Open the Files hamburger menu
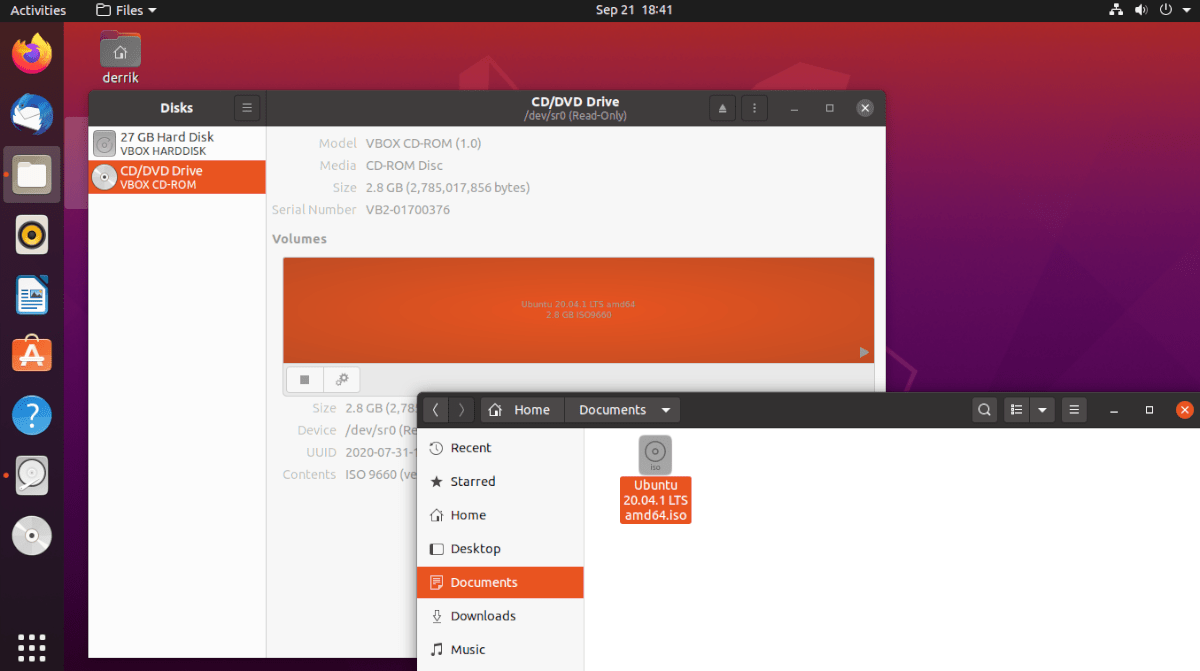 click(1074, 409)
